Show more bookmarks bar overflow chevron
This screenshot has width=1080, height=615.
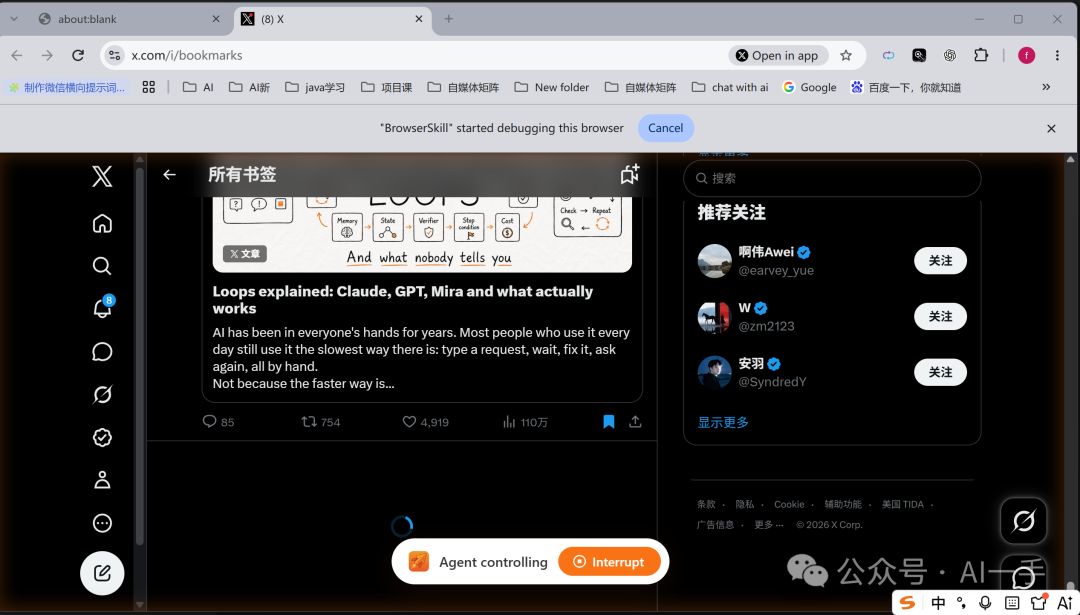pyautogui.click(x=1046, y=87)
